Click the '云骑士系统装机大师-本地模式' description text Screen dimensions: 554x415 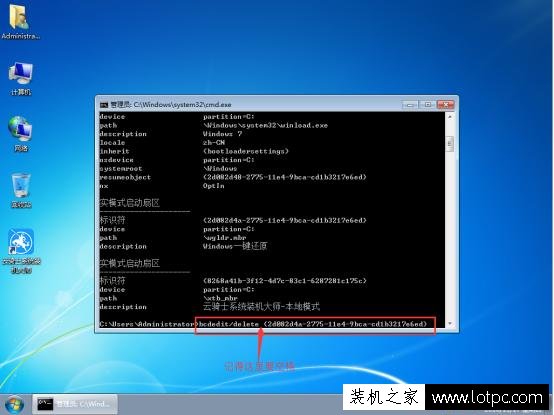coord(261,307)
